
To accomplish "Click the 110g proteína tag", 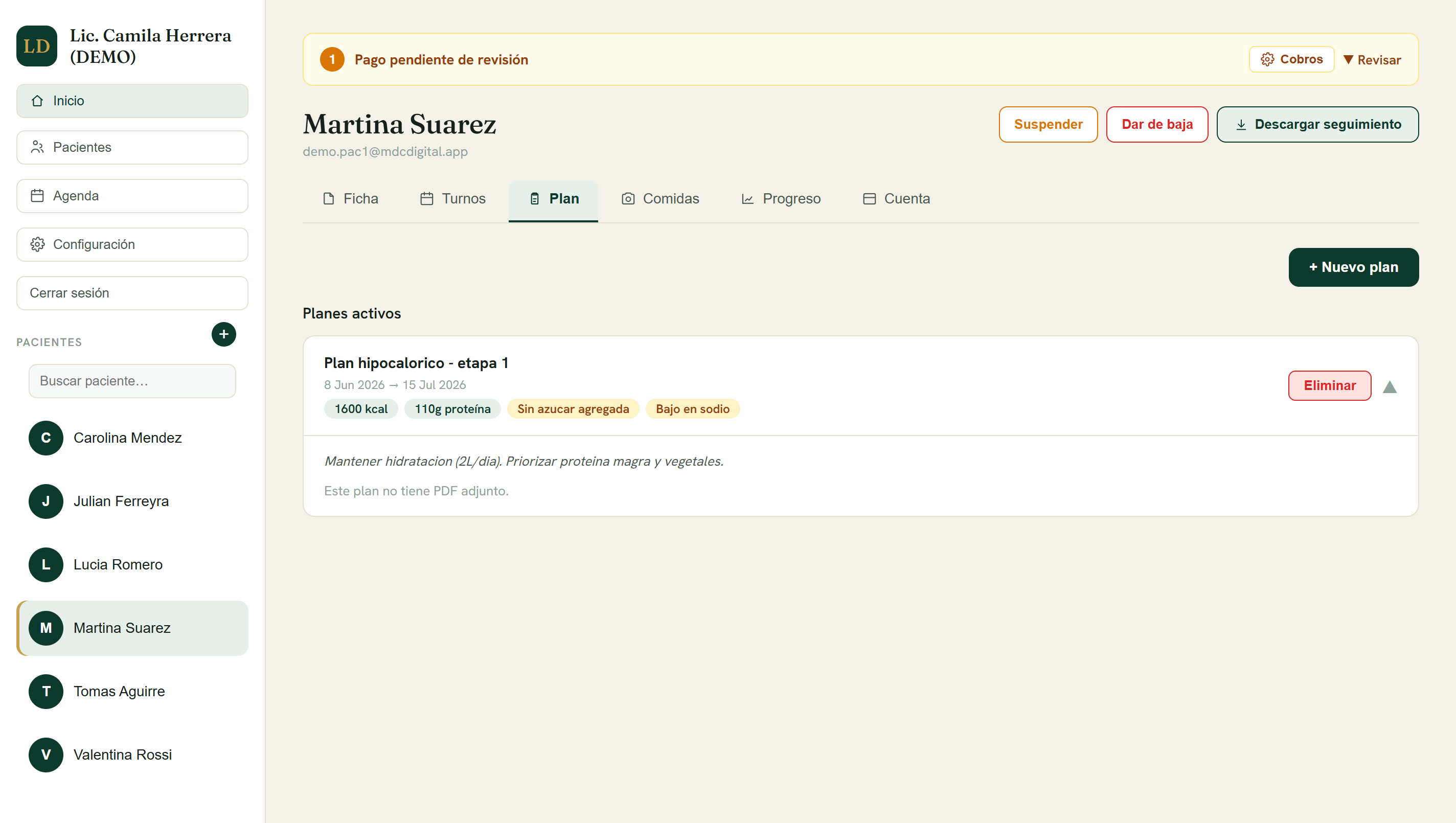I will point(452,408).
